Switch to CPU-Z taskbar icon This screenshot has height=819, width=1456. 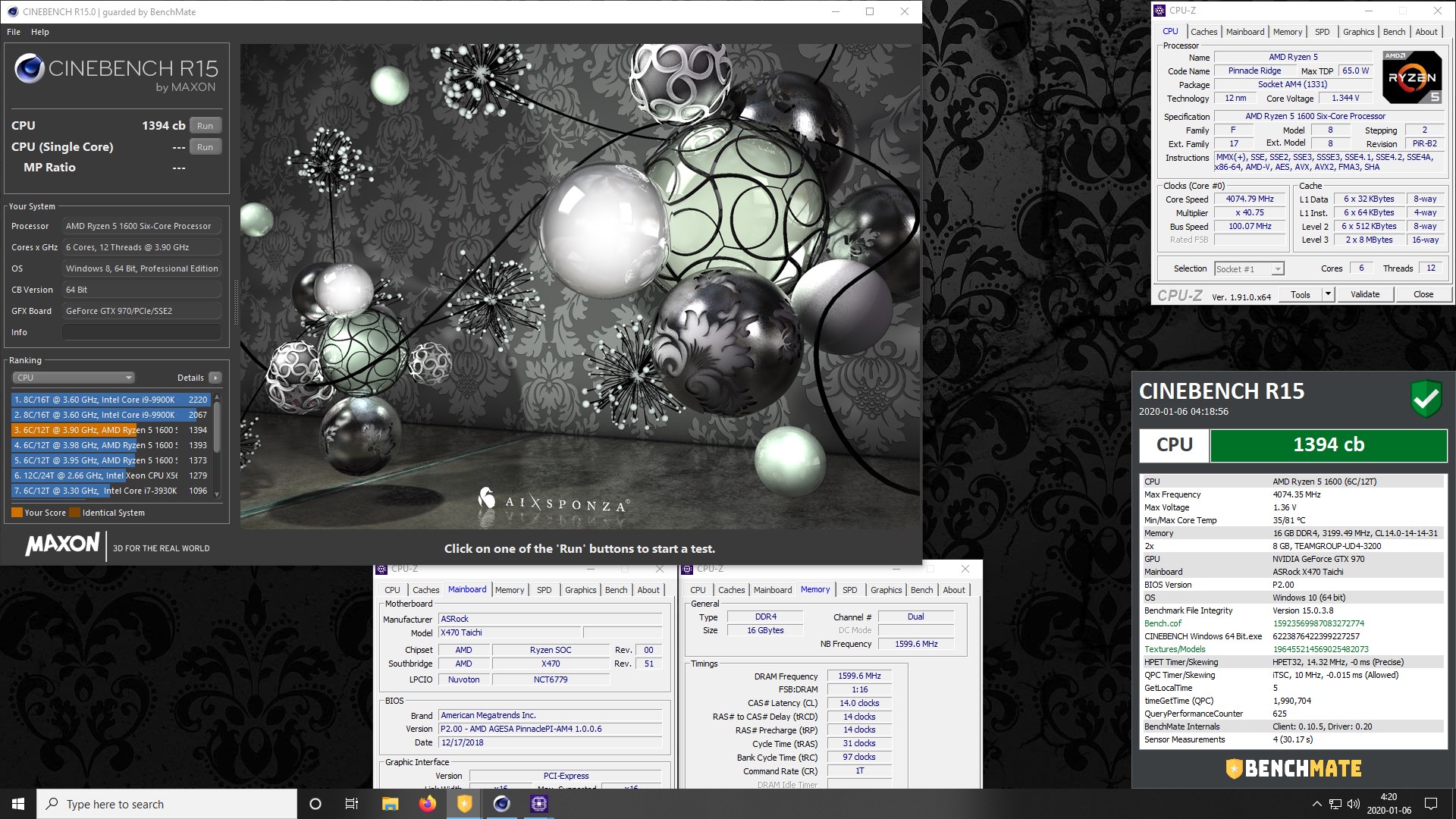539,804
